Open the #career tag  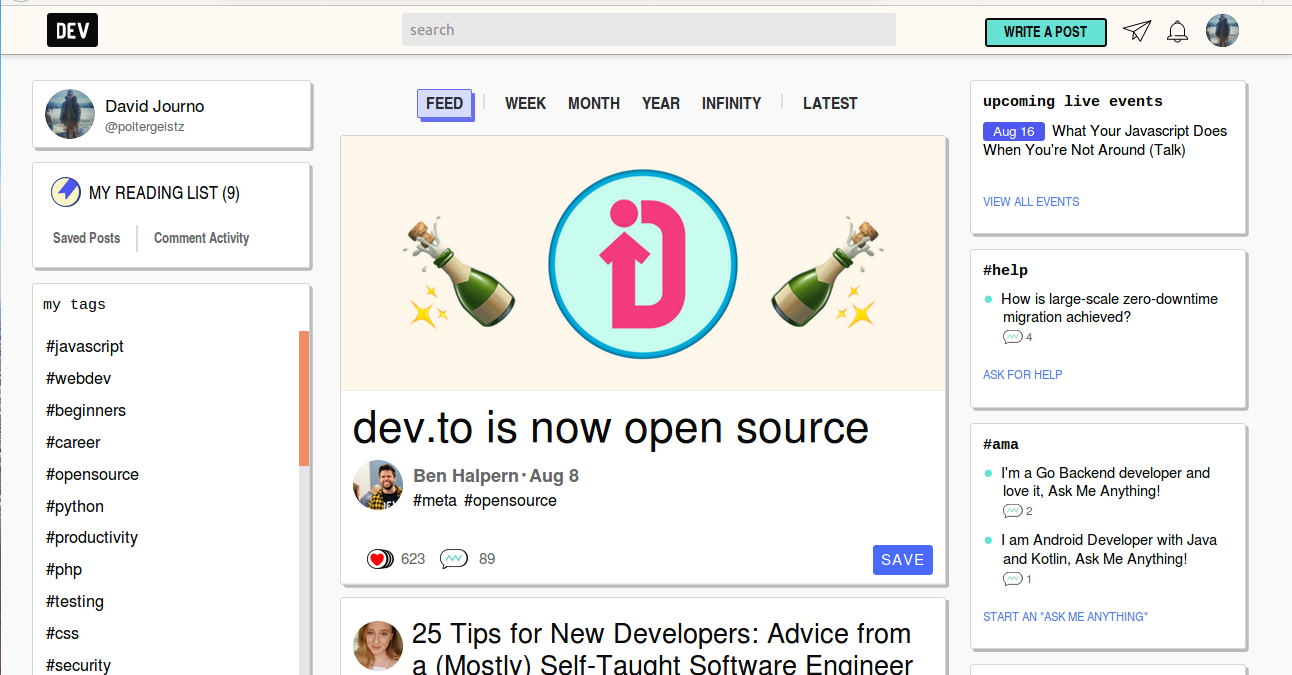click(73, 442)
